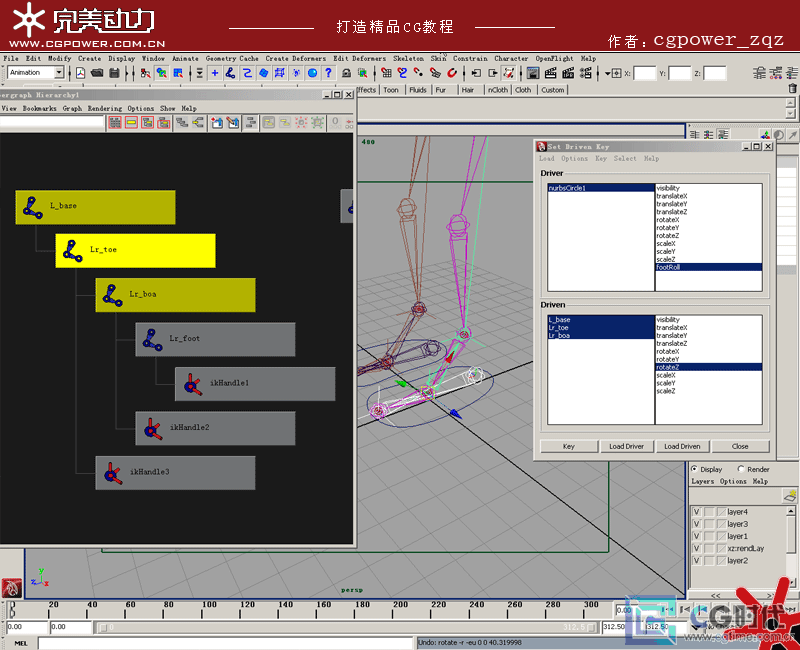Click Hypergraph Frame All icon
This screenshot has width=800, height=650.
(x=115, y=122)
